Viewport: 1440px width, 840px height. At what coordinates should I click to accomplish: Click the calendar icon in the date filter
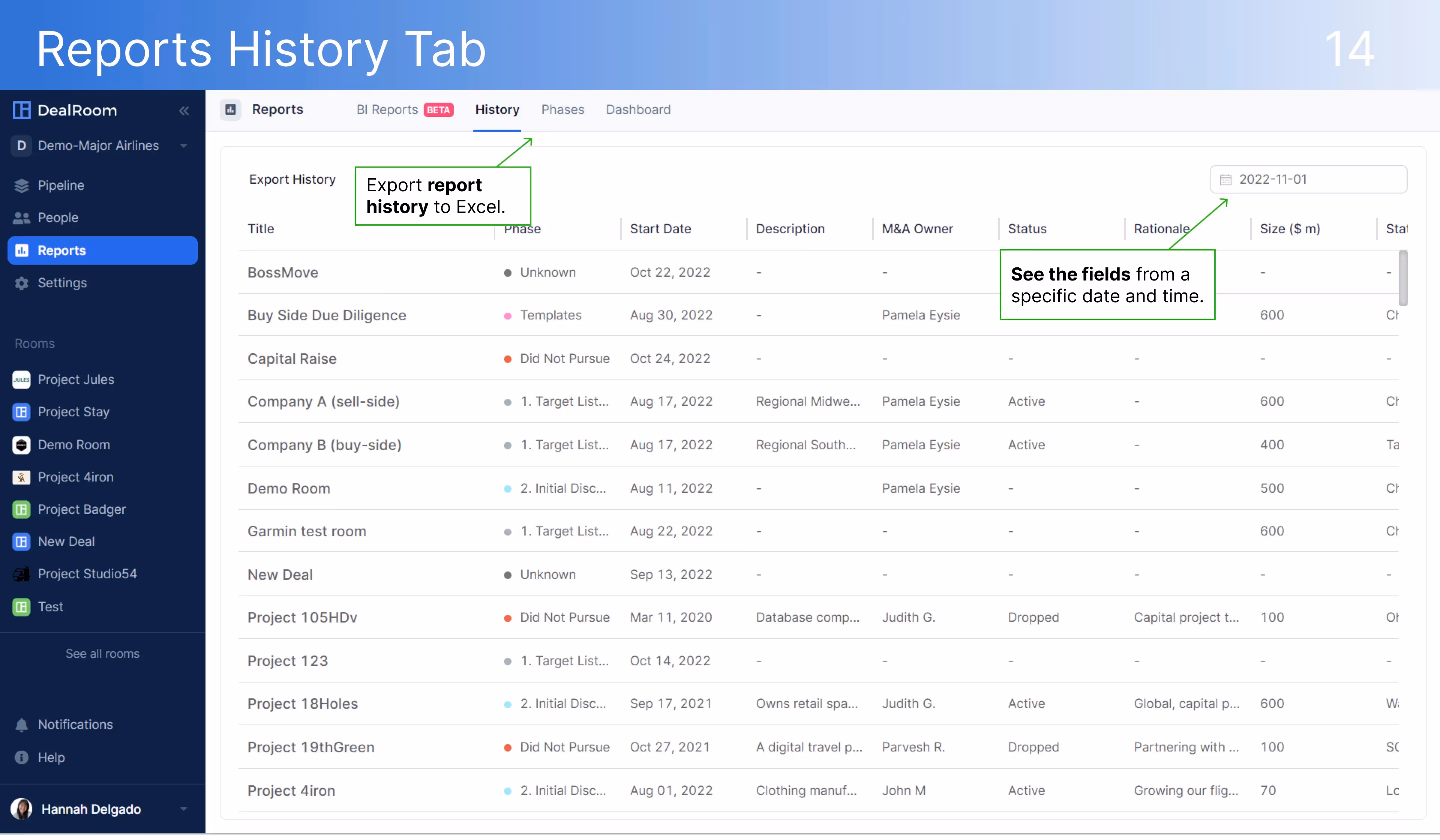[1226, 179]
